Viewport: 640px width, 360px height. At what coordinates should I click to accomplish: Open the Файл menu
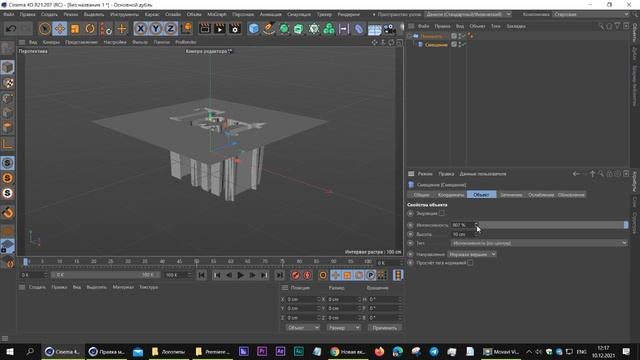[x=9, y=14]
